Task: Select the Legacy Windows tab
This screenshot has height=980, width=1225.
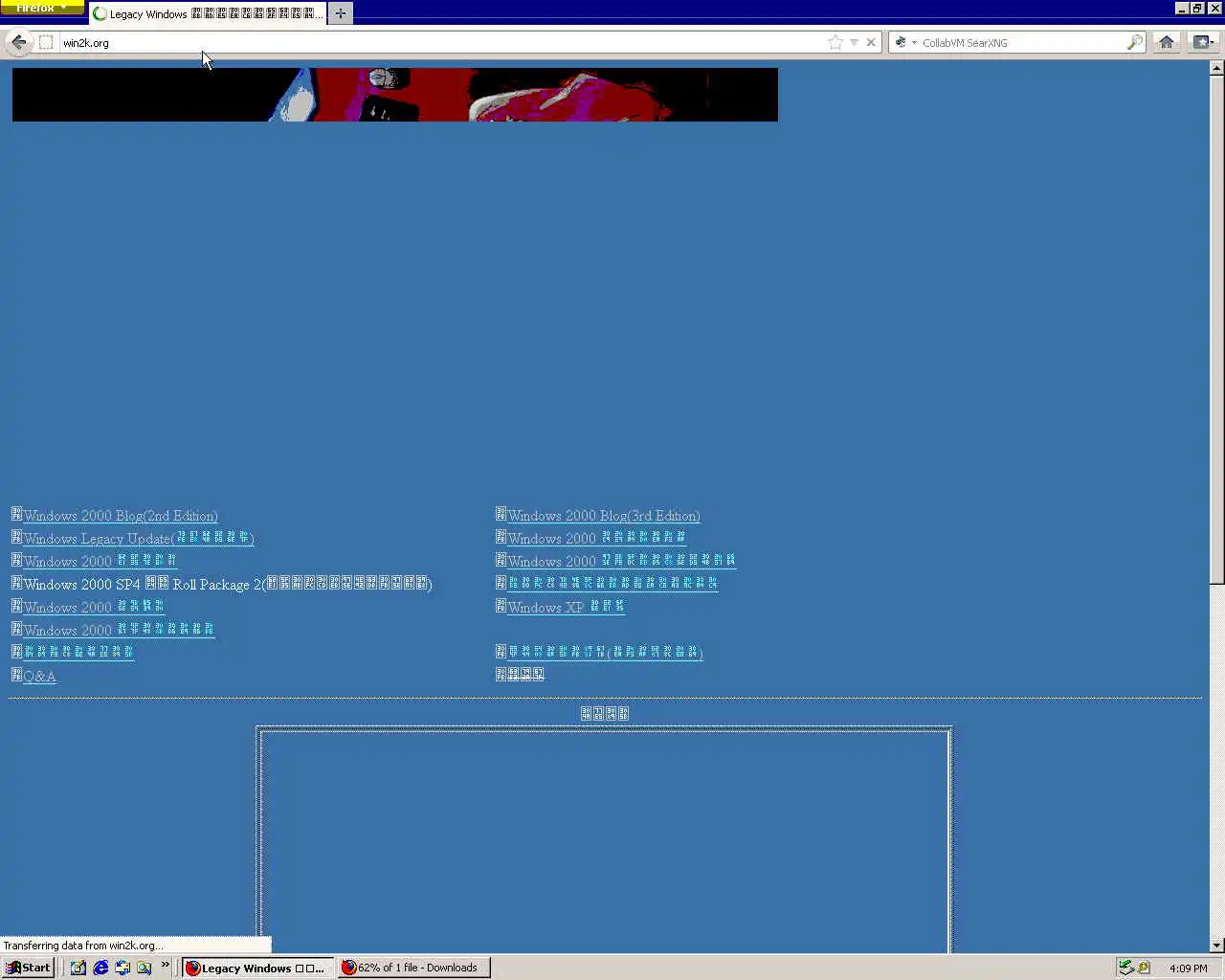Action: 207,13
